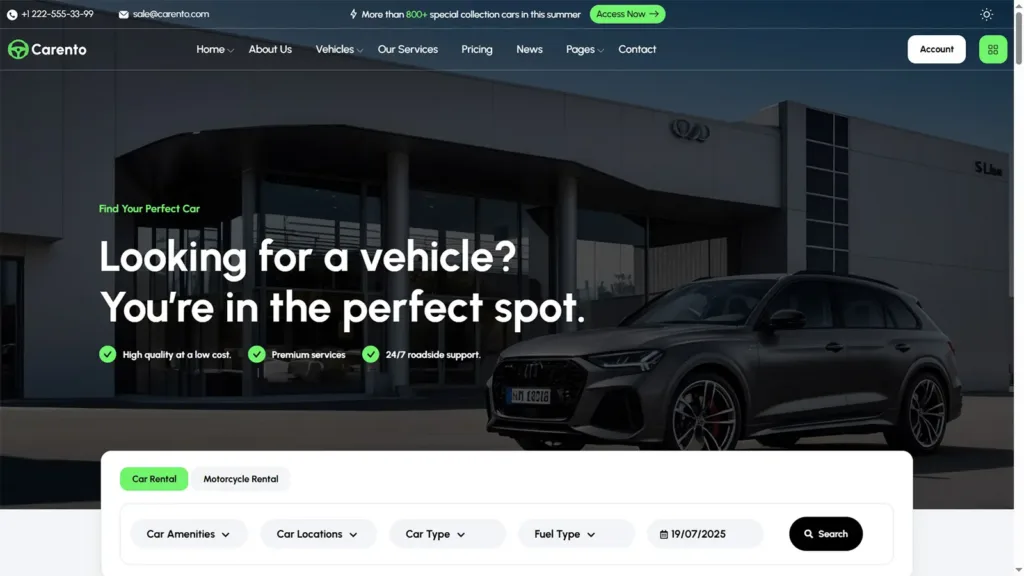The image size is (1024, 576).
Task: Select the Car Rental tab
Action: (154, 479)
